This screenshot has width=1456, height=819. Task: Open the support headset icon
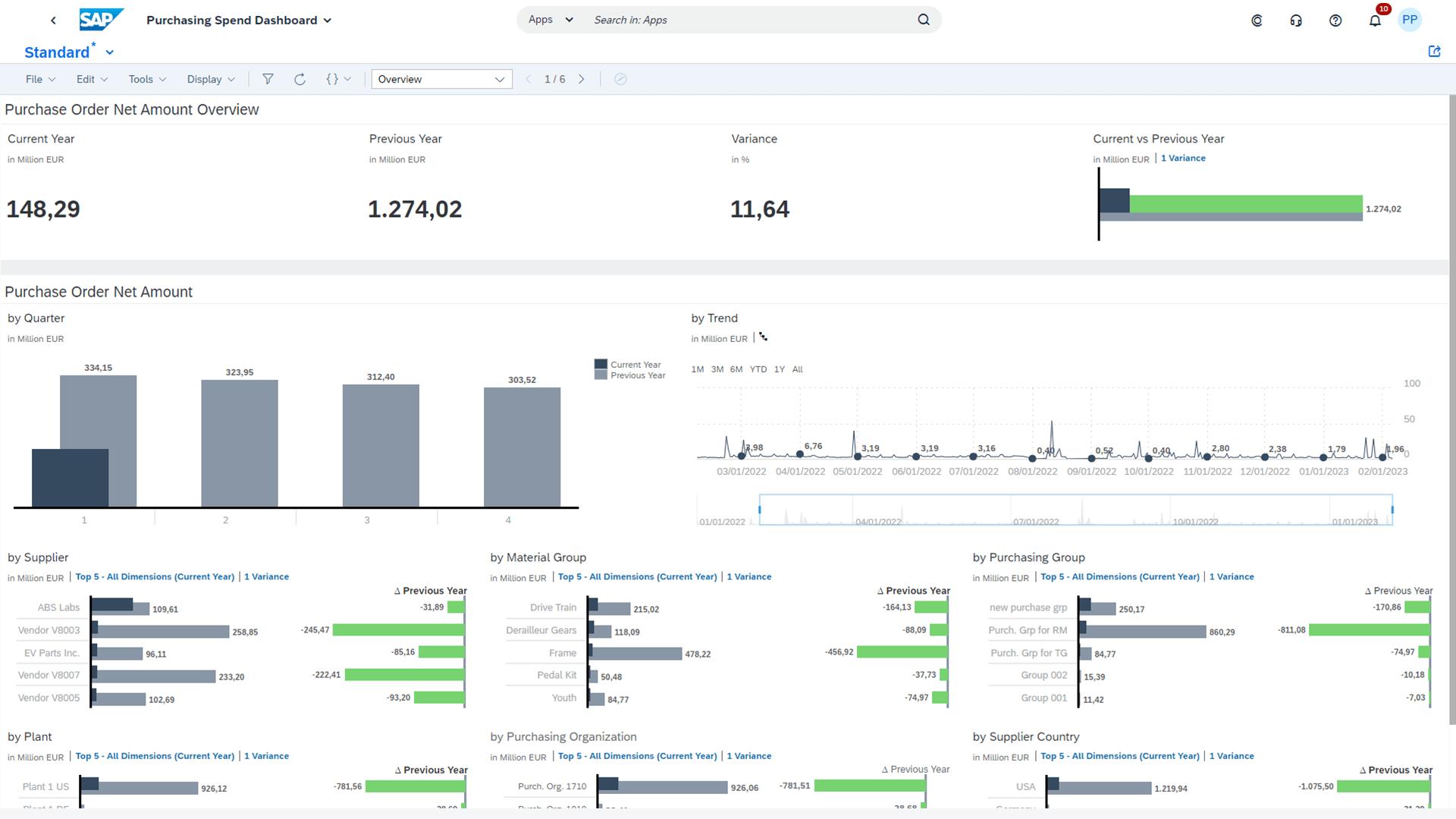click(1296, 20)
